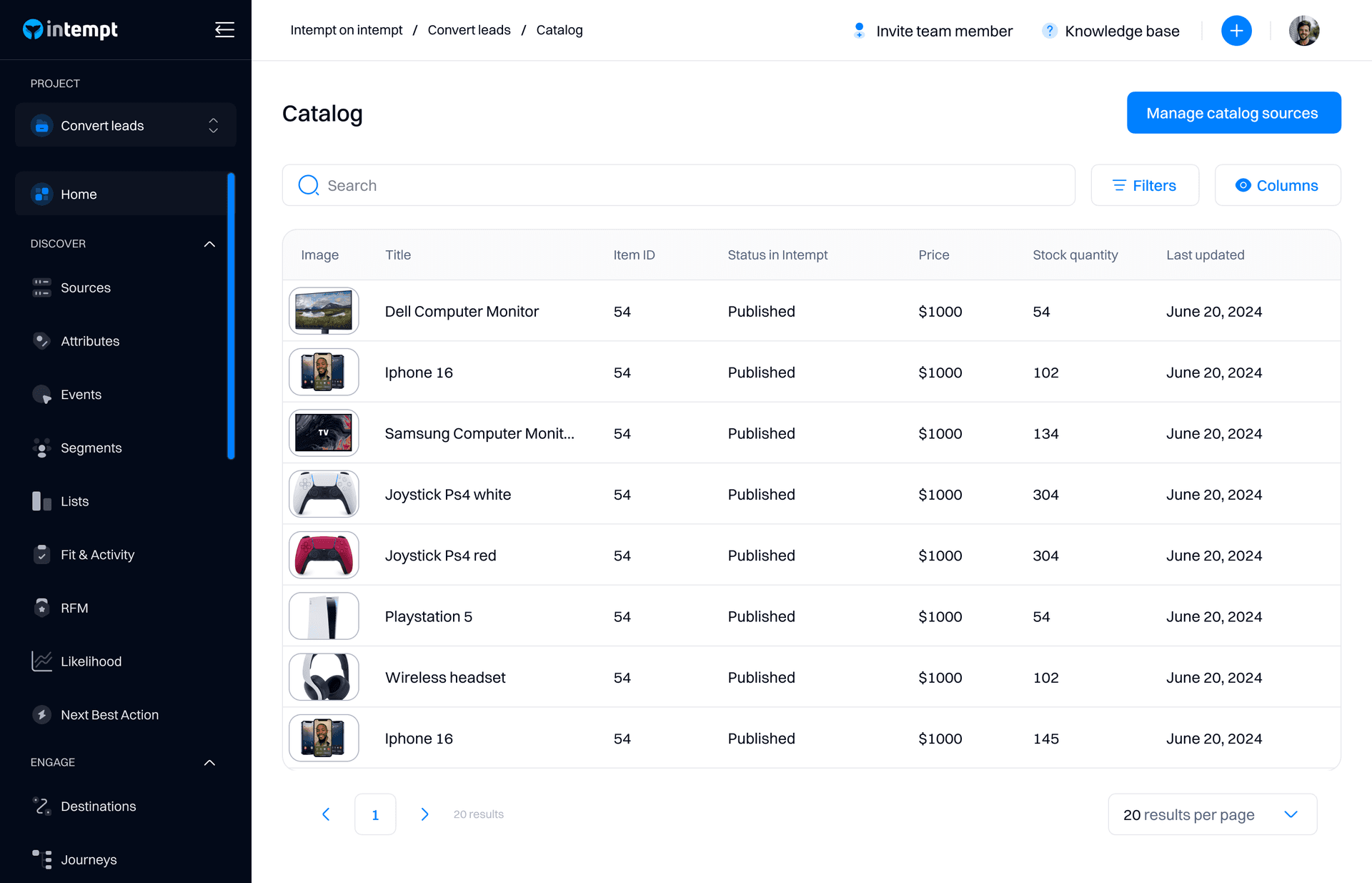Click the Home icon in sidebar
The height and width of the screenshot is (883, 1372).
pos(42,194)
